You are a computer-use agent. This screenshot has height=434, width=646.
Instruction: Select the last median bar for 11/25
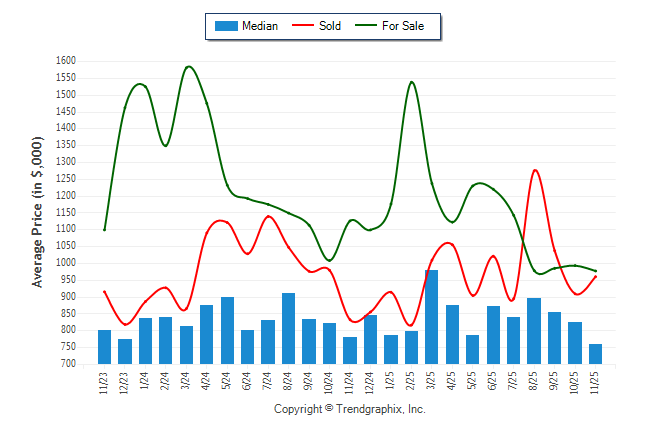coord(596,354)
